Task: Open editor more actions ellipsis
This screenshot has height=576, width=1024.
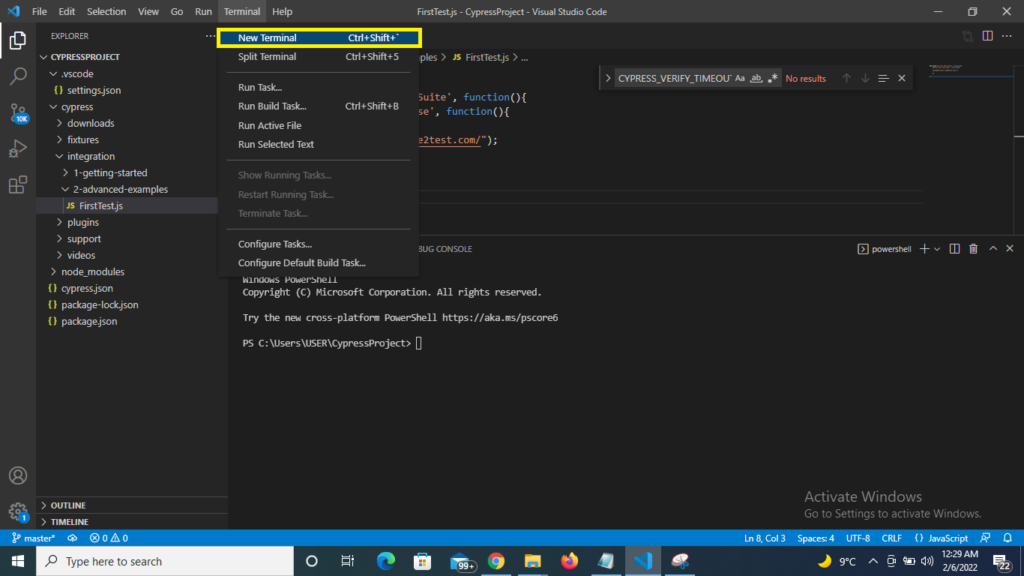Action: (1007, 36)
